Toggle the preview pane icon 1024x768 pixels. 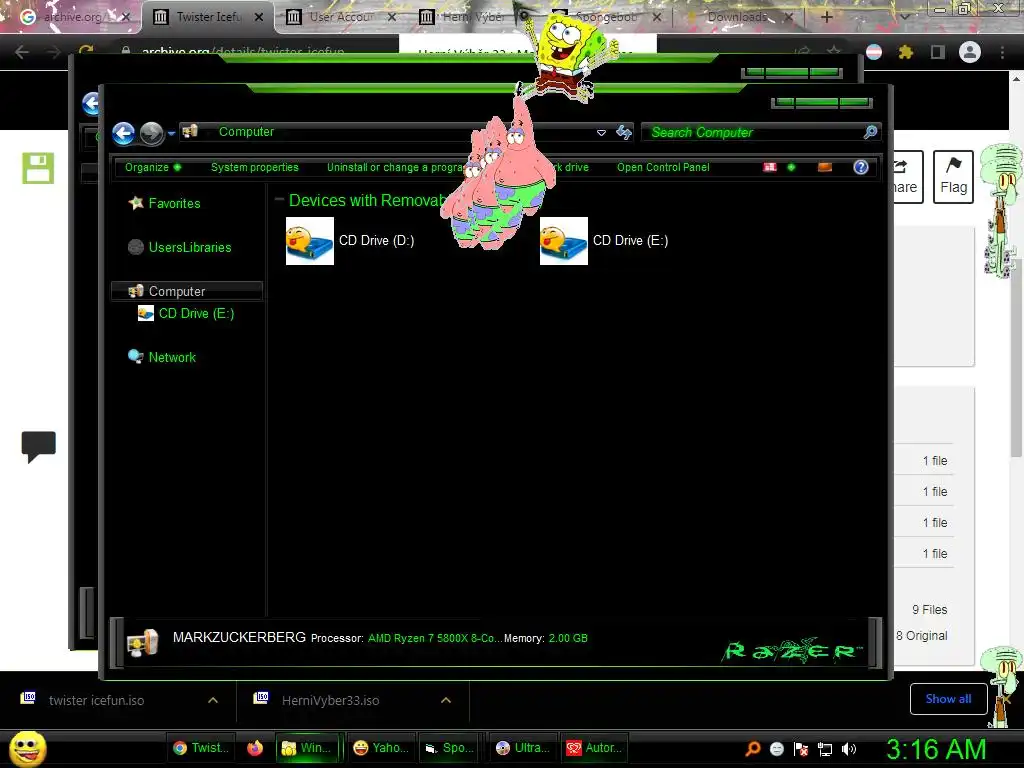825,167
